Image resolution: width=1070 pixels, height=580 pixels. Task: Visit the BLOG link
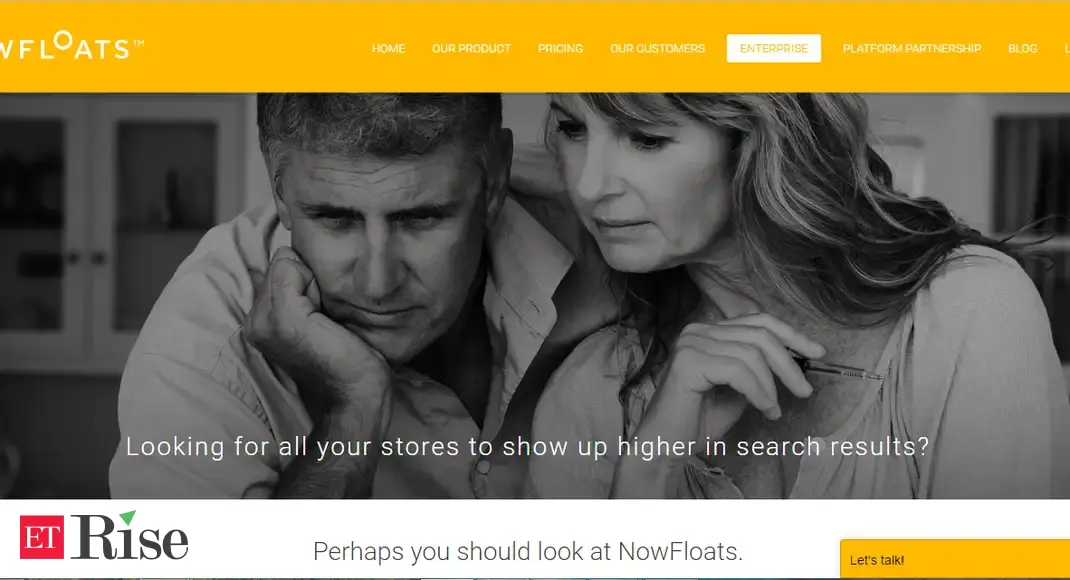tap(1022, 48)
